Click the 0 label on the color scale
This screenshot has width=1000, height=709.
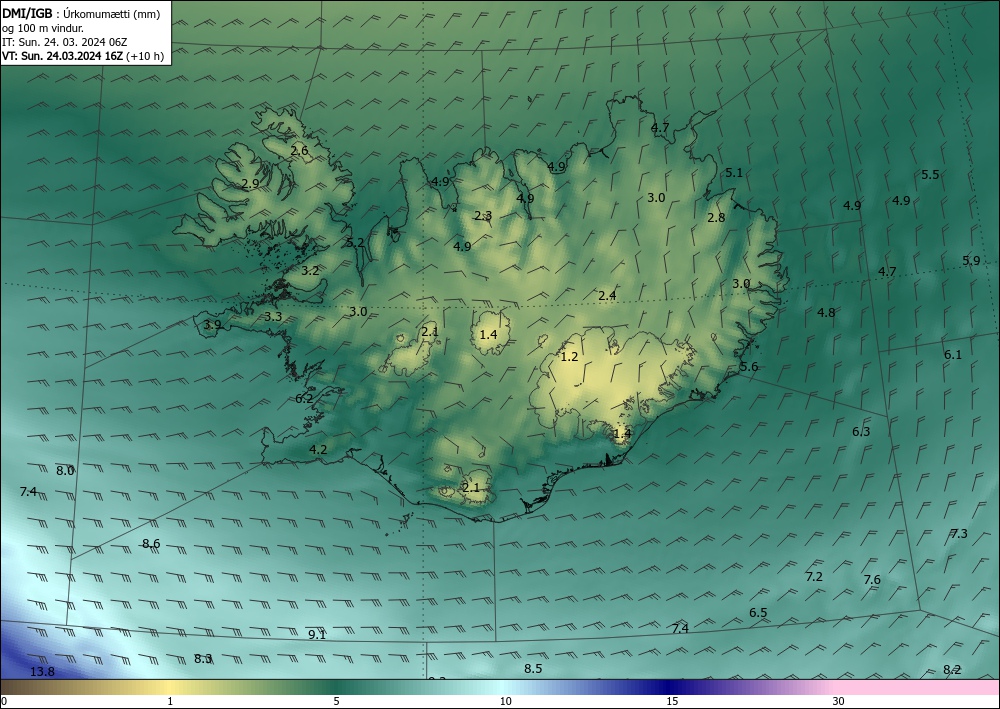(4, 701)
